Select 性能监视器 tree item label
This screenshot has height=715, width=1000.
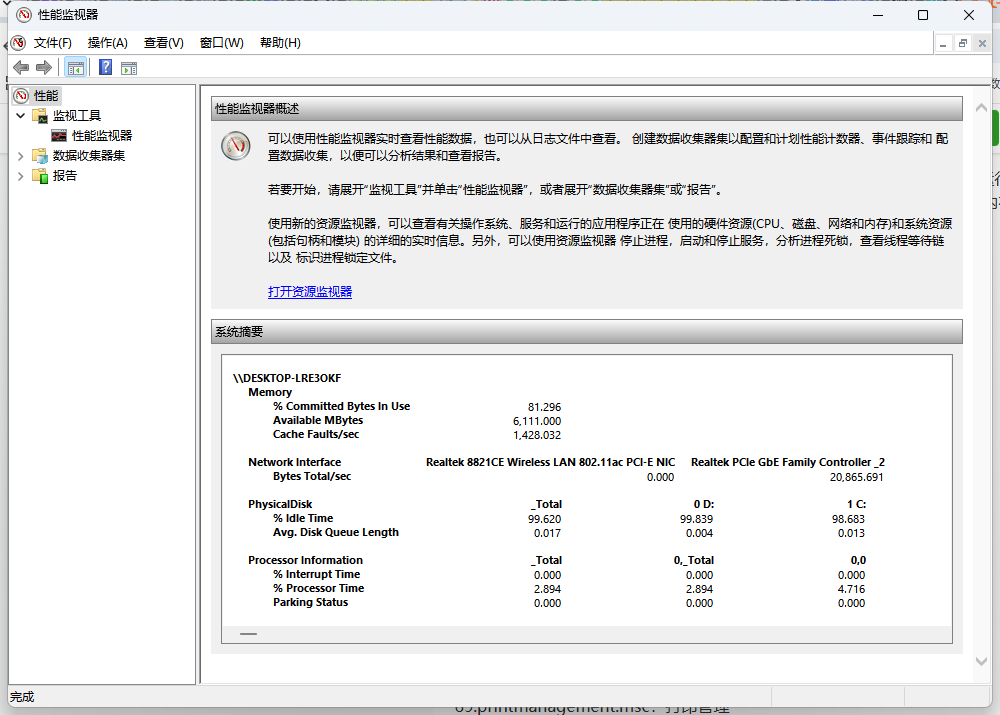[x=102, y=136]
